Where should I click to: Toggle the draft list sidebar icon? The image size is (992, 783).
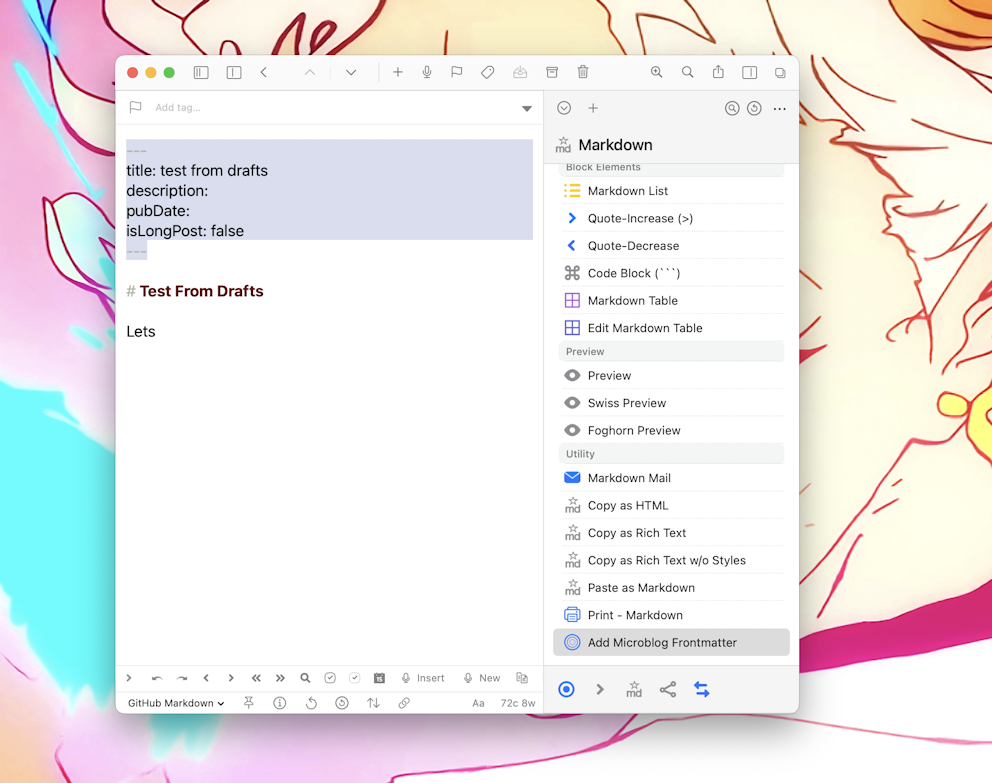201,73
